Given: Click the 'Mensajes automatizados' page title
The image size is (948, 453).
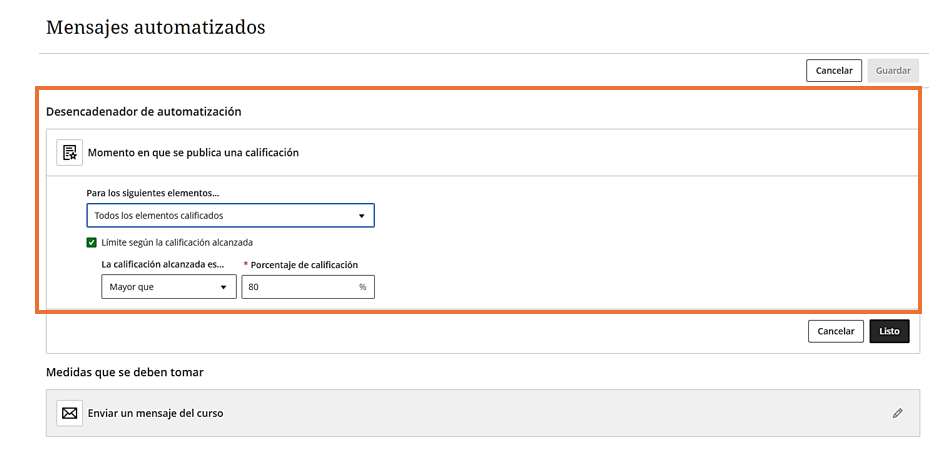Looking at the screenshot, I should (x=155, y=27).
